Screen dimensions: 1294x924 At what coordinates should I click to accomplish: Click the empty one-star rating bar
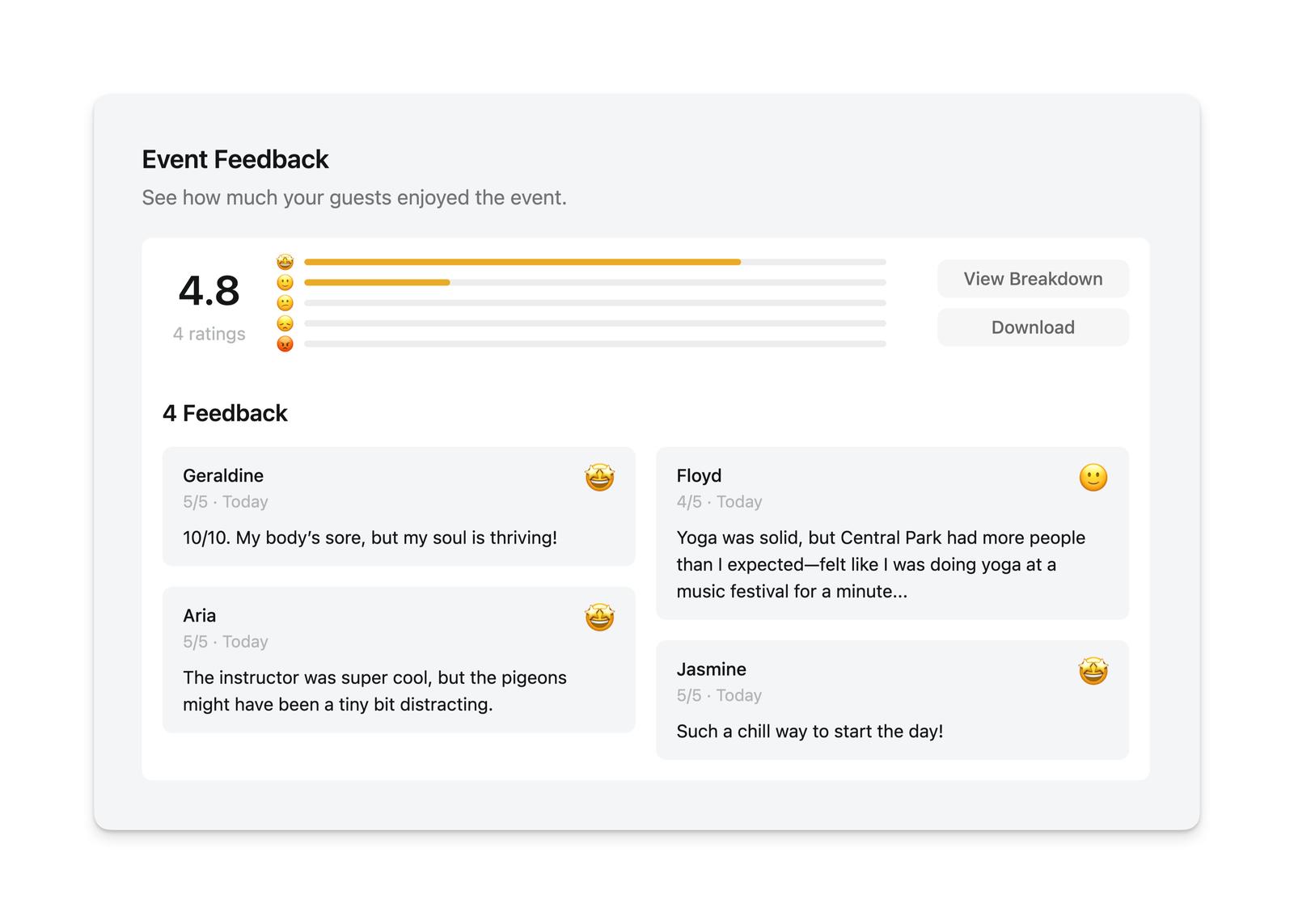coord(594,344)
